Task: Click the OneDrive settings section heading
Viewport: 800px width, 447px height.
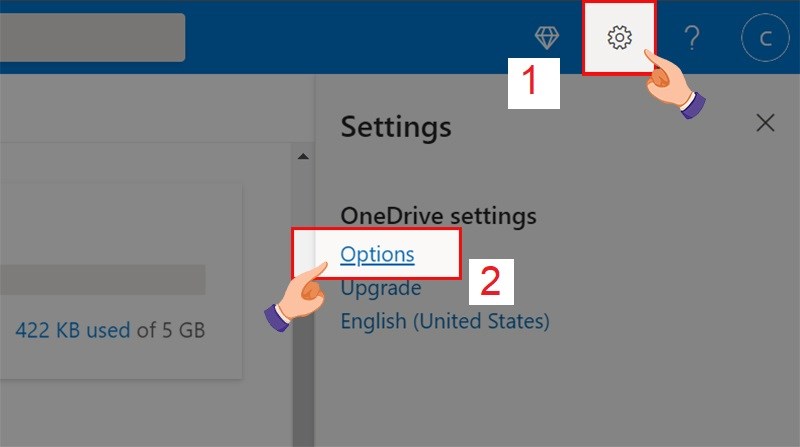Action: [x=439, y=215]
